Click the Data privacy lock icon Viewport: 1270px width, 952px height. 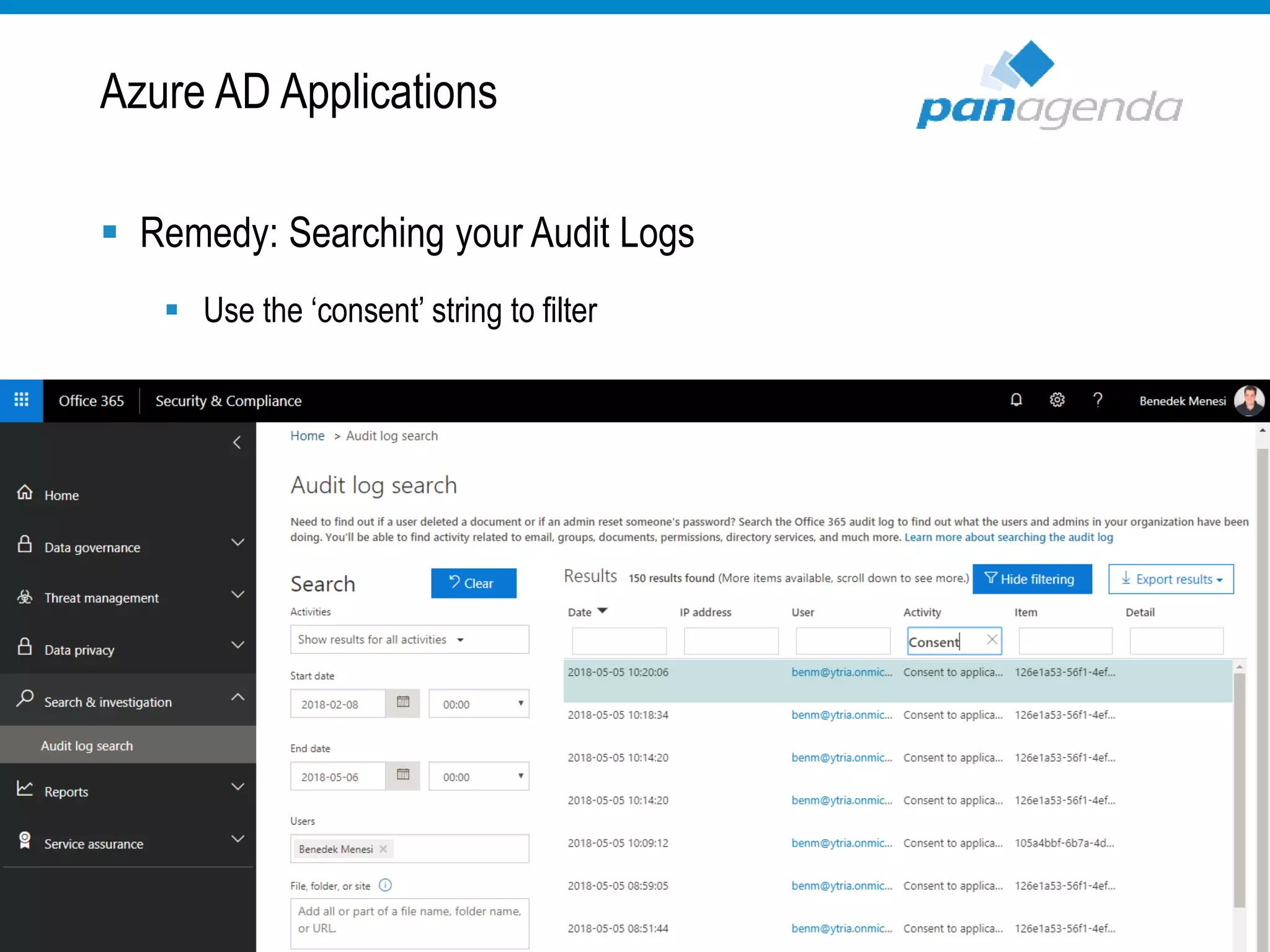pyautogui.click(x=25, y=646)
